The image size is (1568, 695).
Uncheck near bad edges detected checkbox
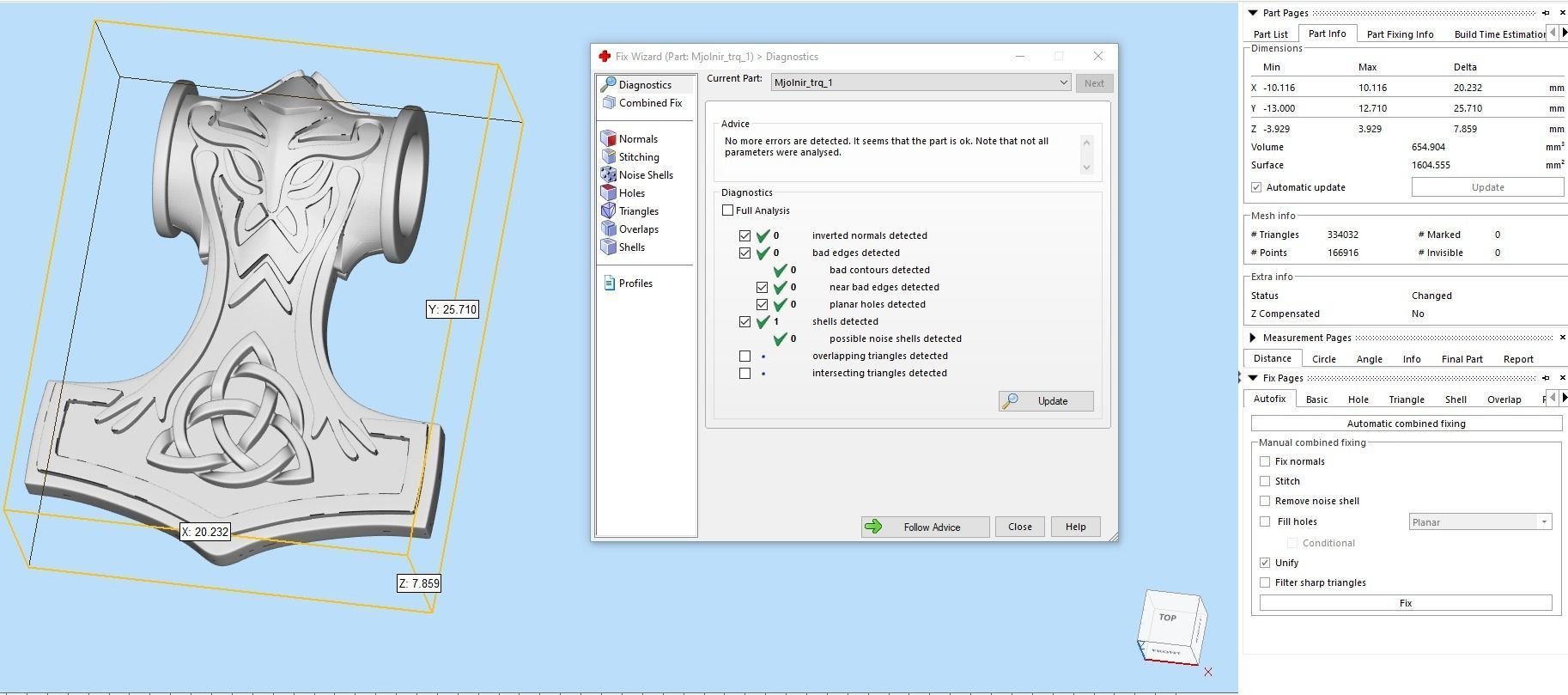[x=762, y=287]
